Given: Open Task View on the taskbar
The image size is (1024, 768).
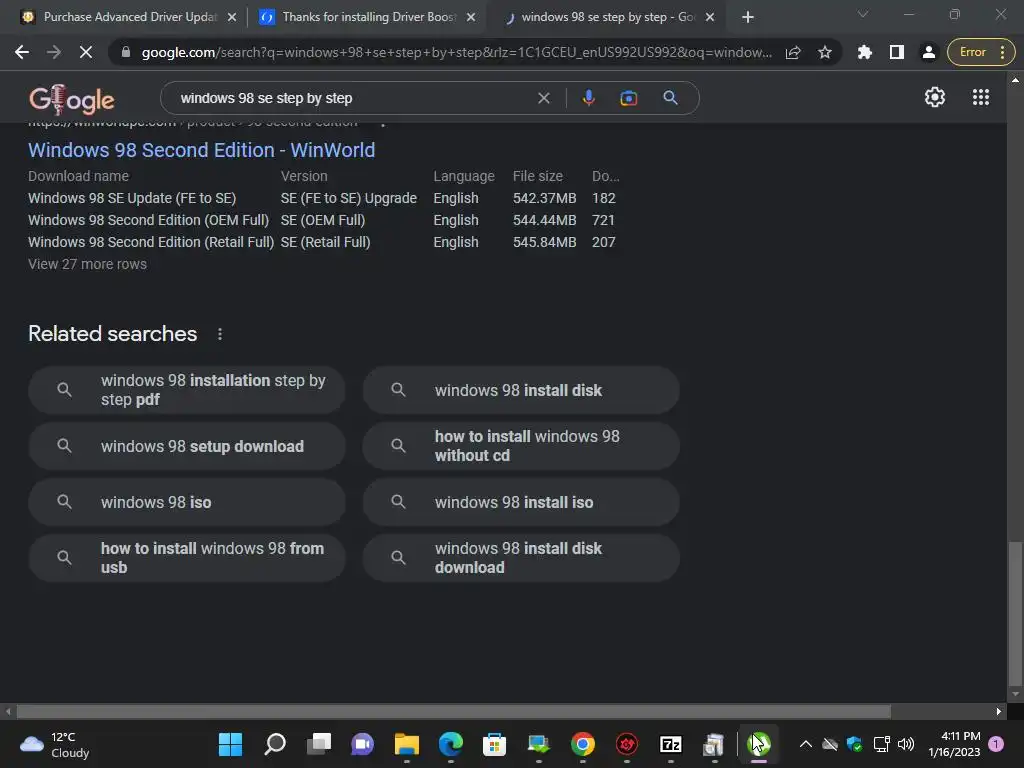Looking at the screenshot, I should pos(319,744).
